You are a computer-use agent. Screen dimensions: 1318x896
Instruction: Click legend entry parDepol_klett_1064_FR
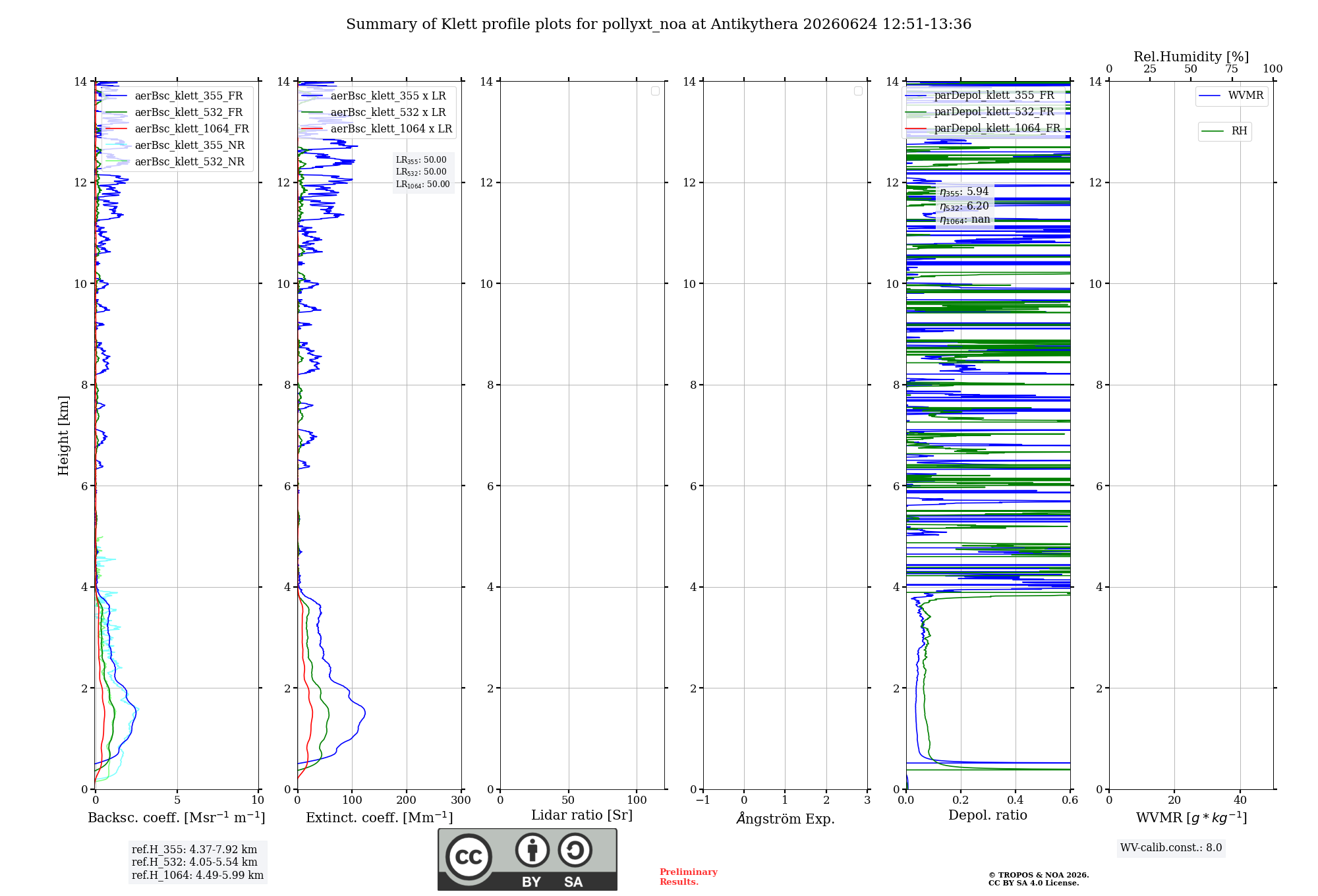pyautogui.click(x=983, y=128)
